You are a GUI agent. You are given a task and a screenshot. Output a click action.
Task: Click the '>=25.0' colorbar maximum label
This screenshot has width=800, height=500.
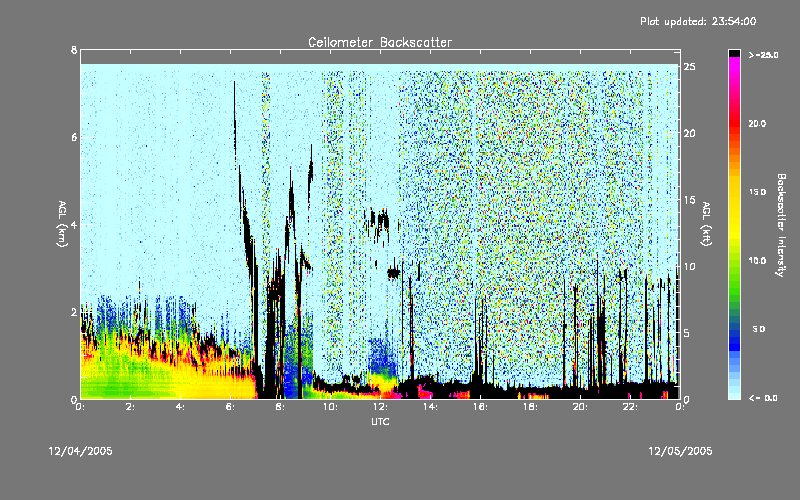coord(763,55)
